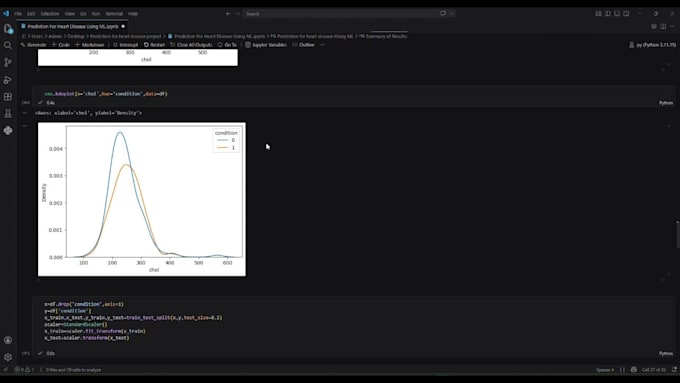This screenshot has height=383, width=680.
Task: Open notebook toolbar overflow ellipsis
Action: click(323, 45)
